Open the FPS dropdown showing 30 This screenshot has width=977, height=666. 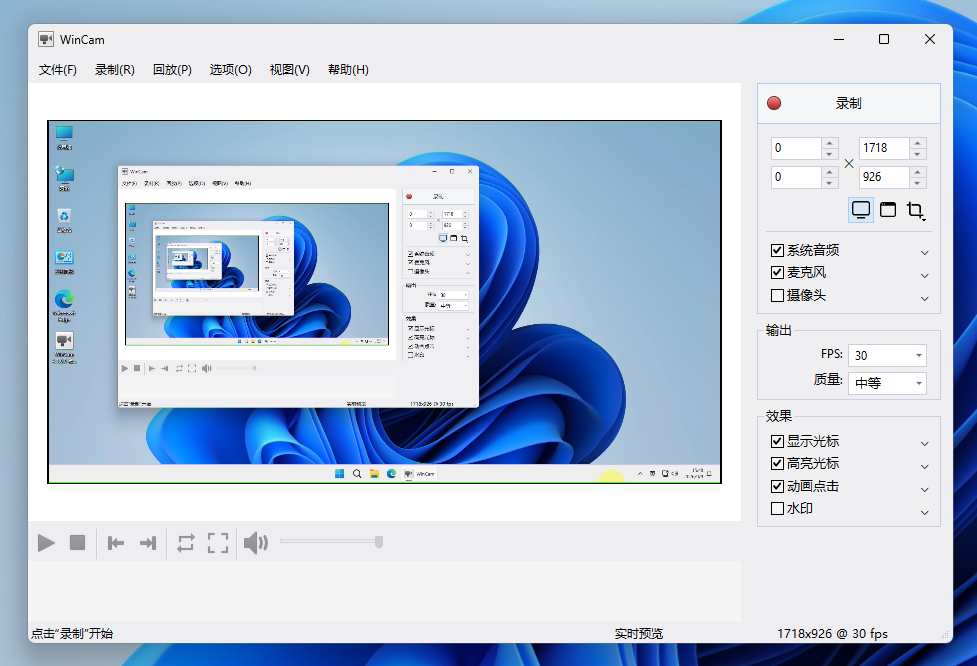[887, 355]
